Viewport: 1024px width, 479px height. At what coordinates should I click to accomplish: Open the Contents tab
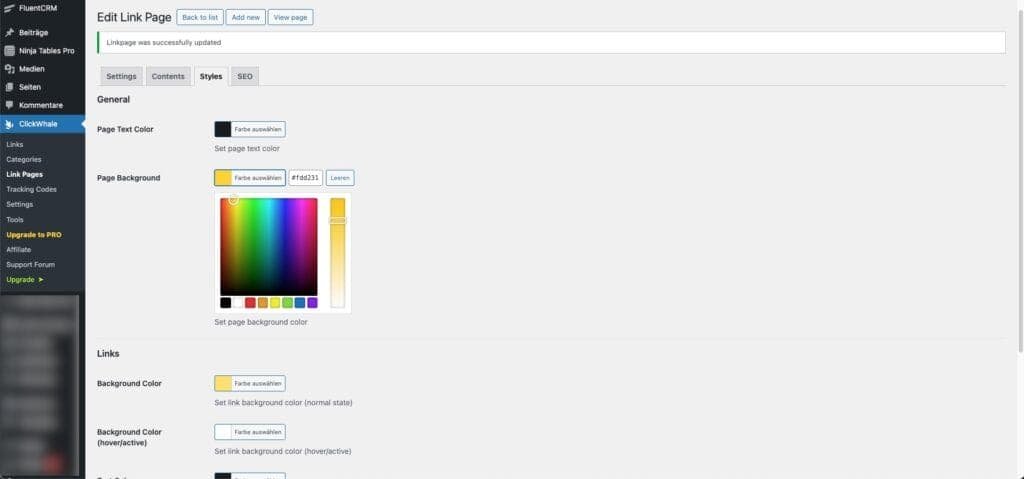(168, 76)
